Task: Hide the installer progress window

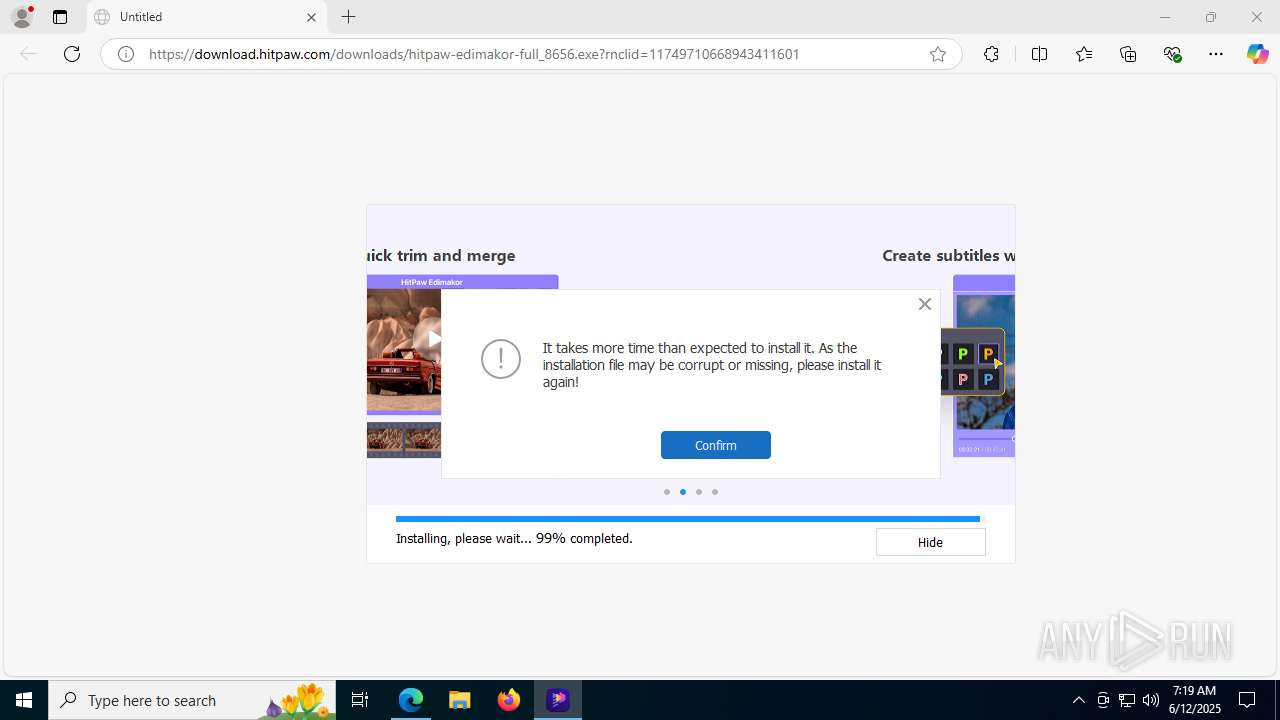Action: [930, 542]
